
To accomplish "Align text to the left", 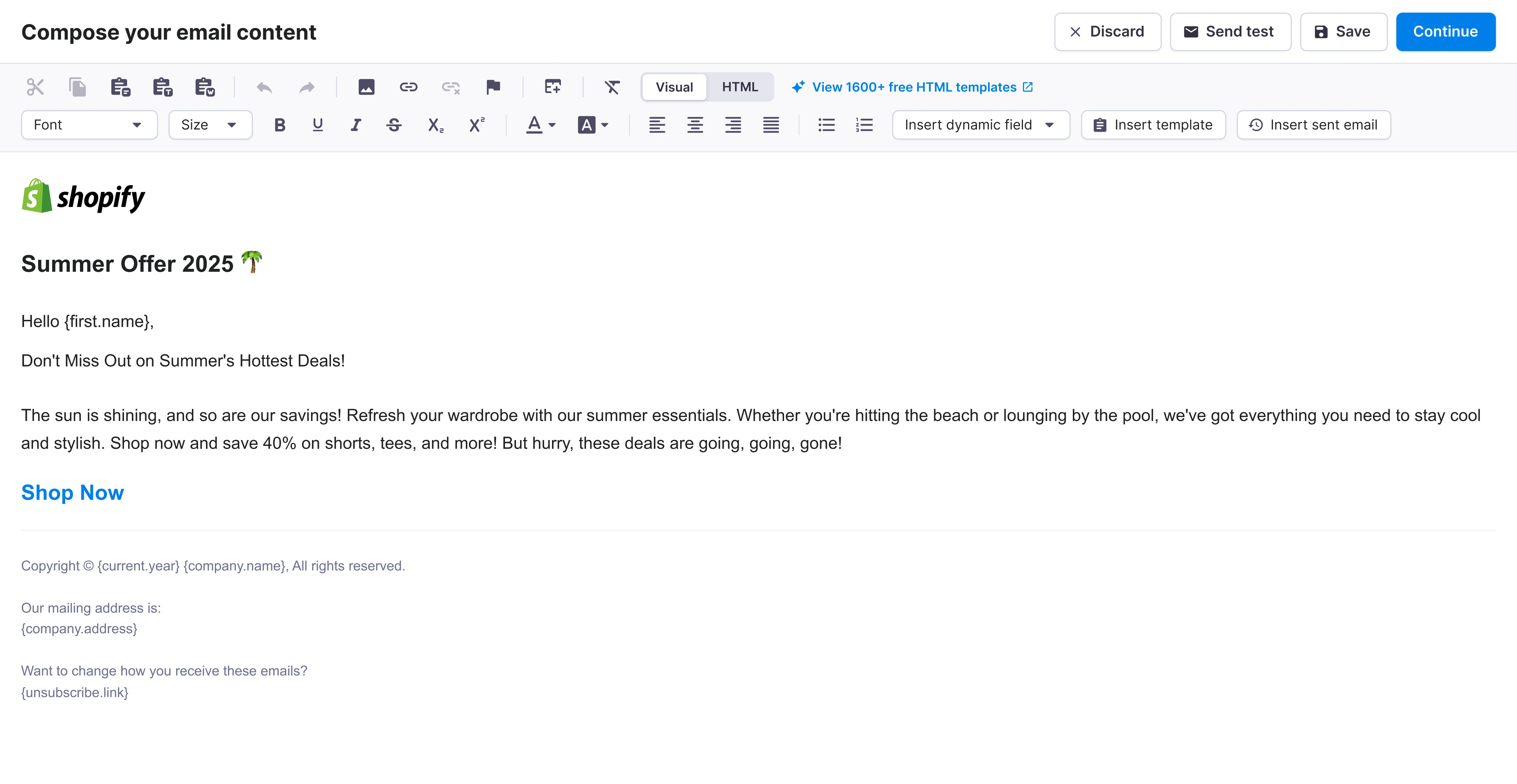I will [x=657, y=125].
